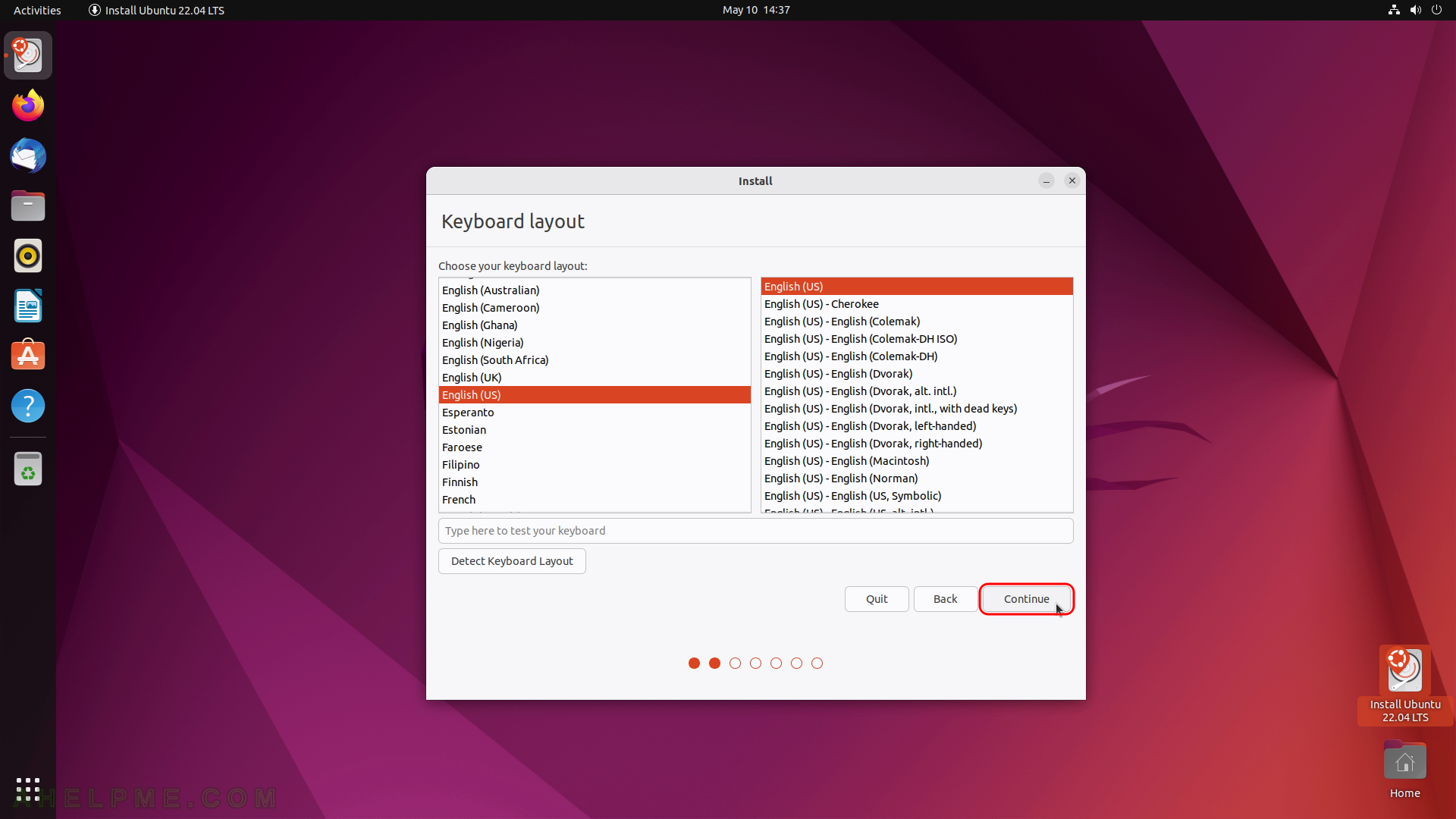Click Detect Keyboard Layout button
Image resolution: width=1456 pixels, height=819 pixels.
tap(512, 561)
